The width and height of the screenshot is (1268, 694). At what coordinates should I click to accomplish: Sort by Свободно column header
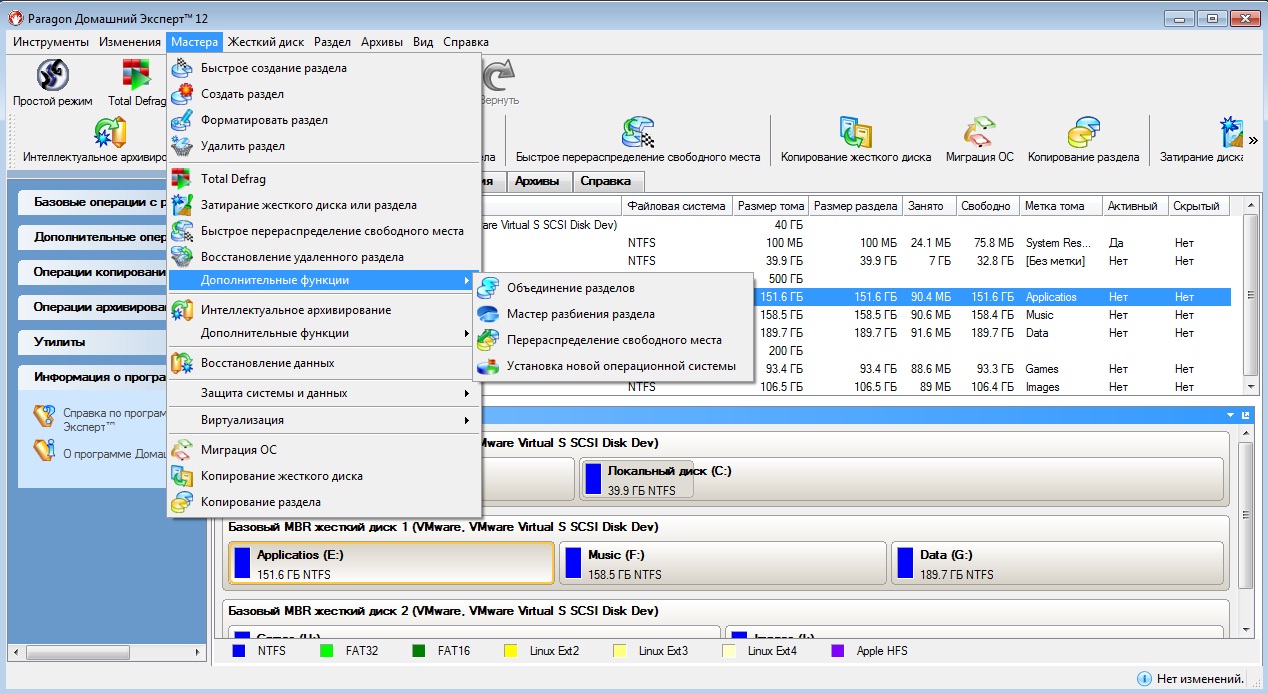[986, 206]
